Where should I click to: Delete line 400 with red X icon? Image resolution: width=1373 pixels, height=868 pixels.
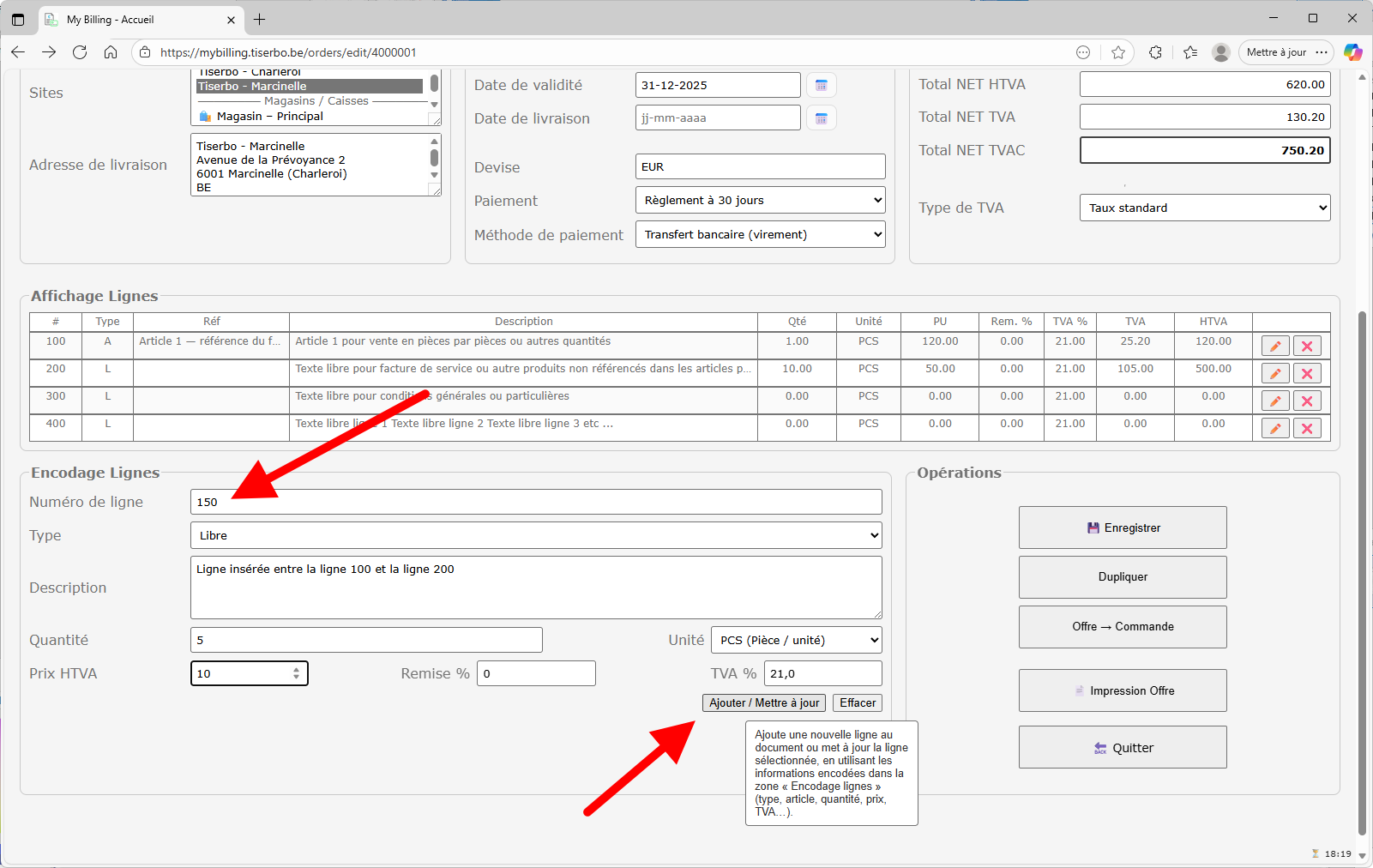click(1307, 429)
